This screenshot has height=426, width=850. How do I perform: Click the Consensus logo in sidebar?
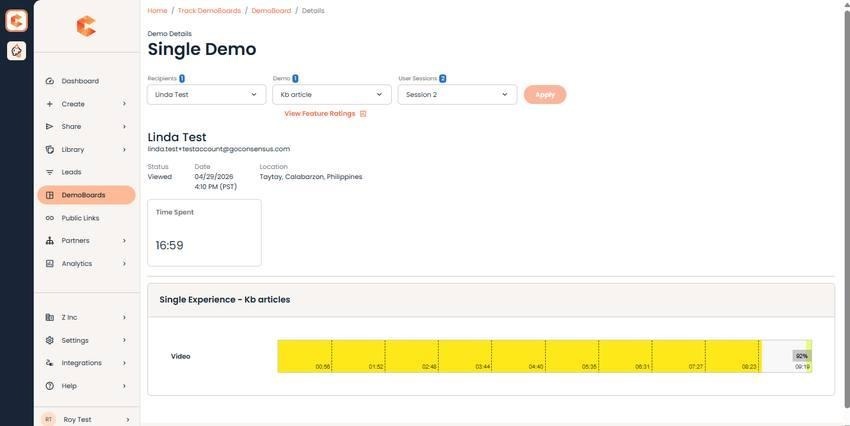click(86, 26)
